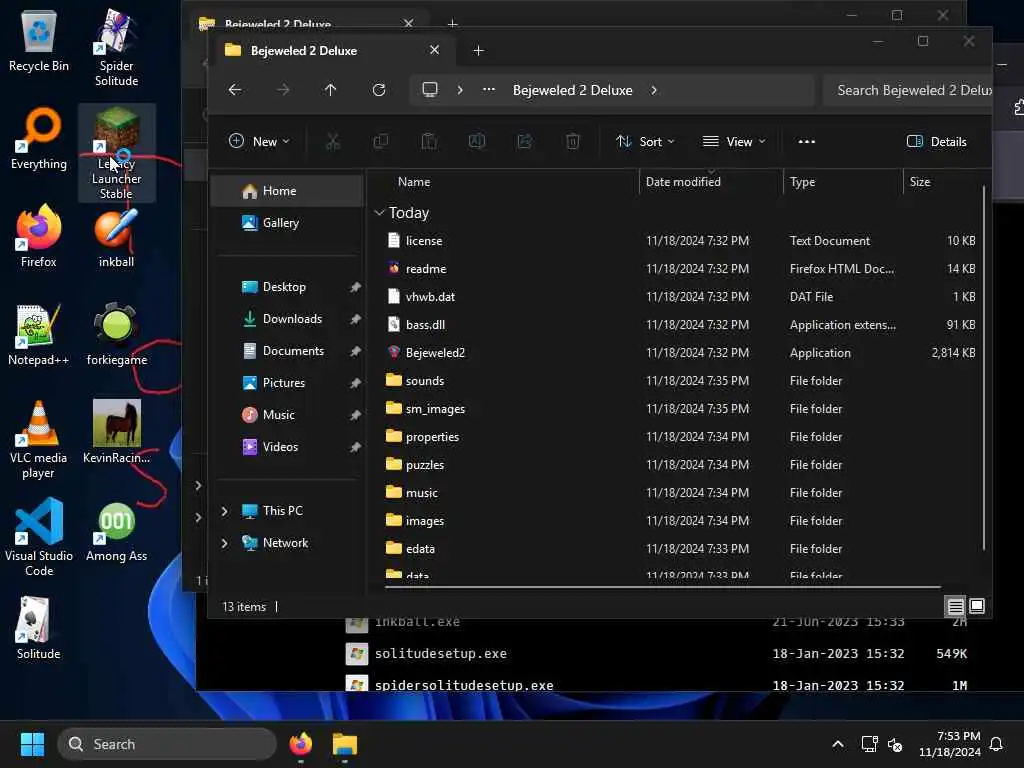Image resolution: width=1024 pixels, height=768 pixels.
Task: Select the Bejeweled2 application file
Action: tap(679, 353)
